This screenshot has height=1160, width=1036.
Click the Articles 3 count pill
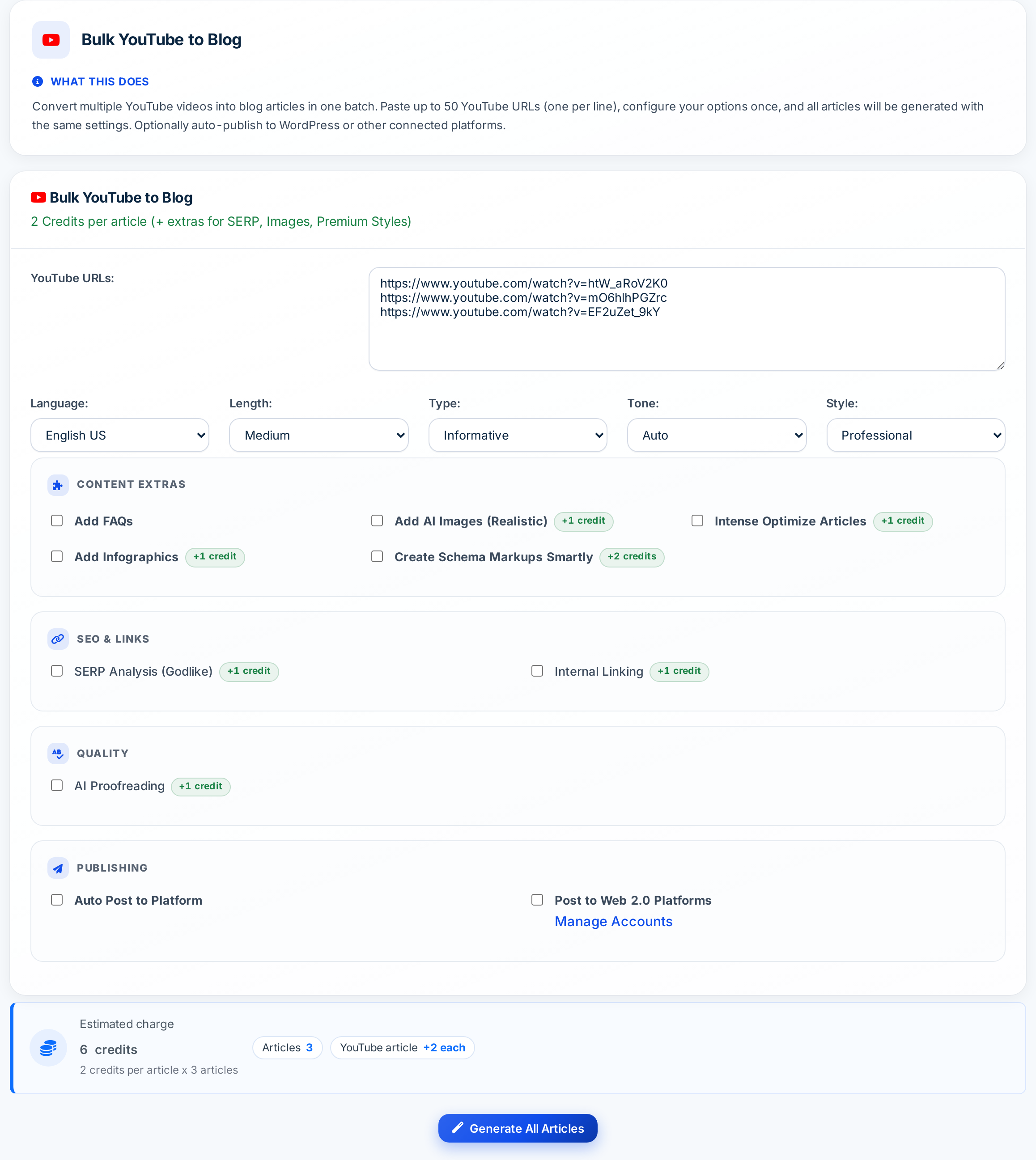[x=288, y=1047]
